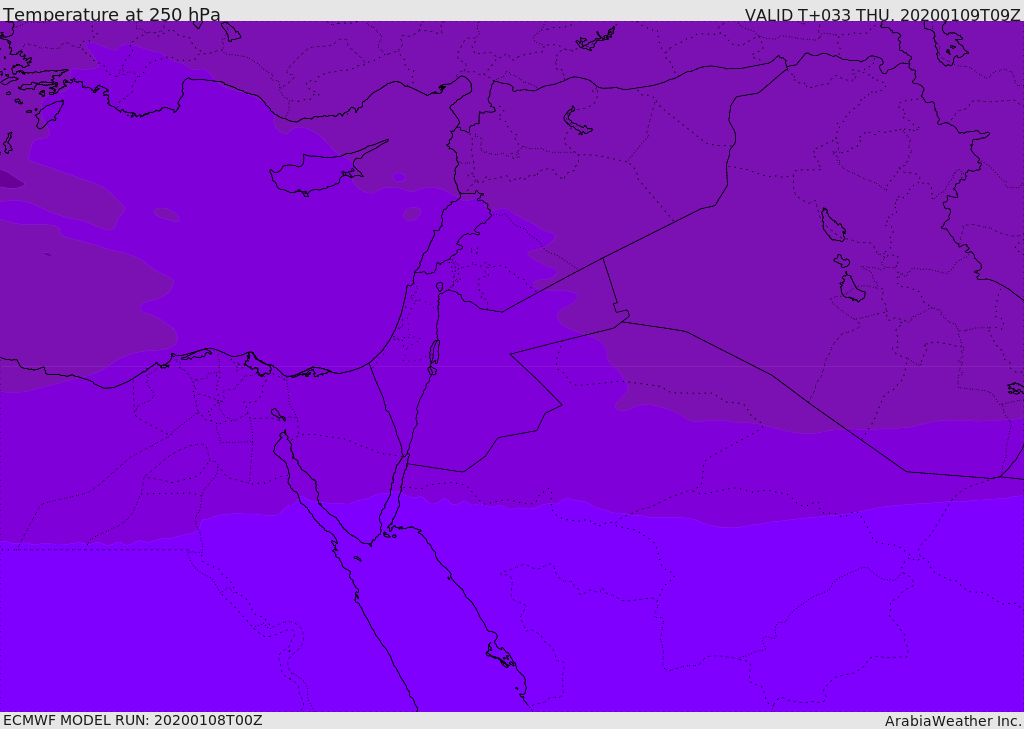
Task: Click the 'VALID T+033 THU. 20200109T09Z' label
Action: click(x=882, y=15)
